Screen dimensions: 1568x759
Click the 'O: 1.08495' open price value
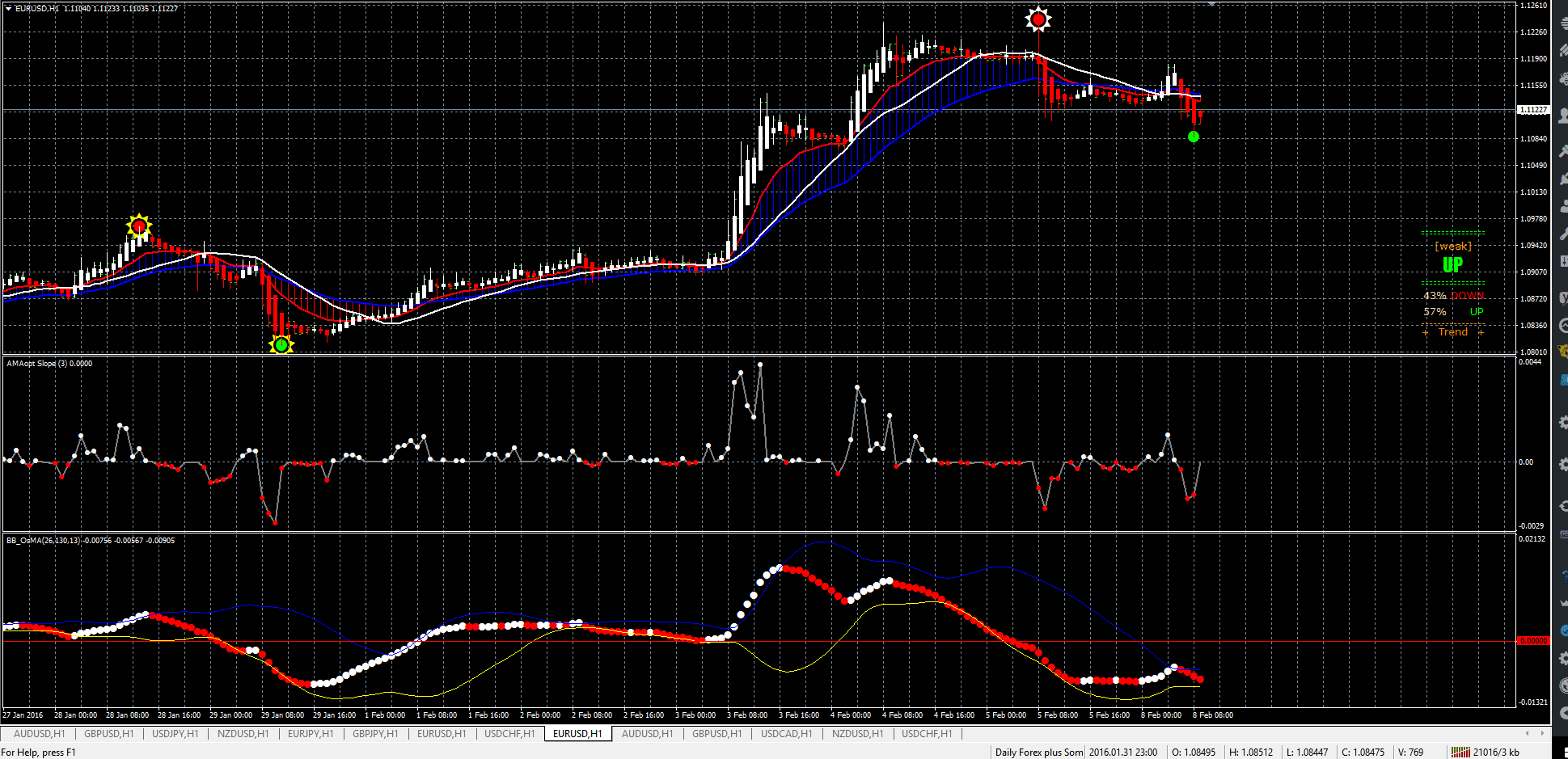(1194, 753)
